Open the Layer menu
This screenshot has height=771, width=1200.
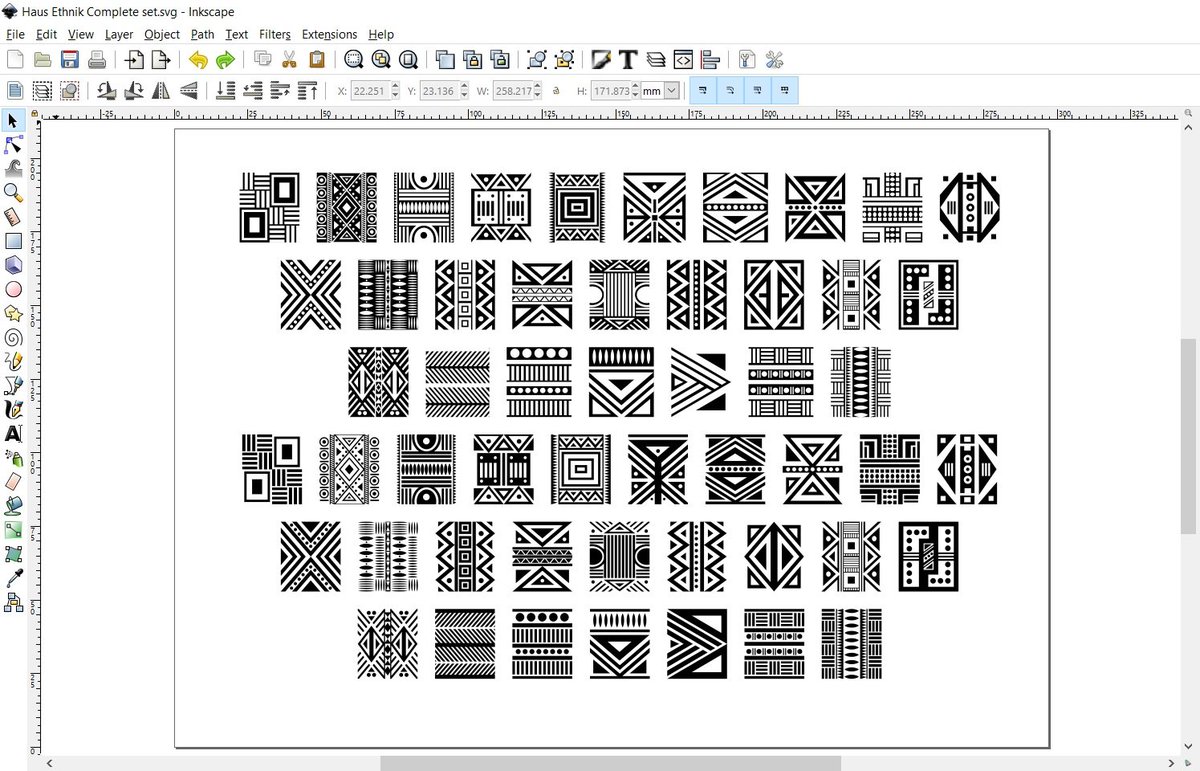click(119, 34)
